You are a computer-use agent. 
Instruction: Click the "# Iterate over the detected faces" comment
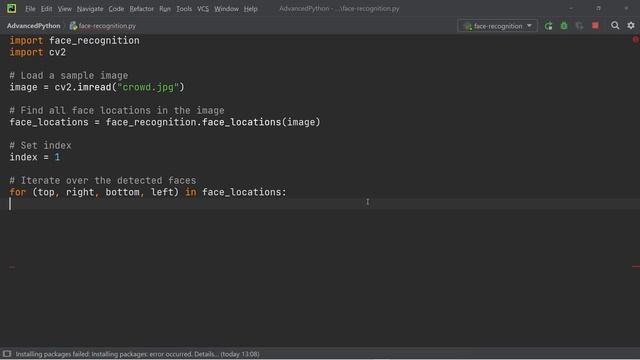[x=102, y=180]
